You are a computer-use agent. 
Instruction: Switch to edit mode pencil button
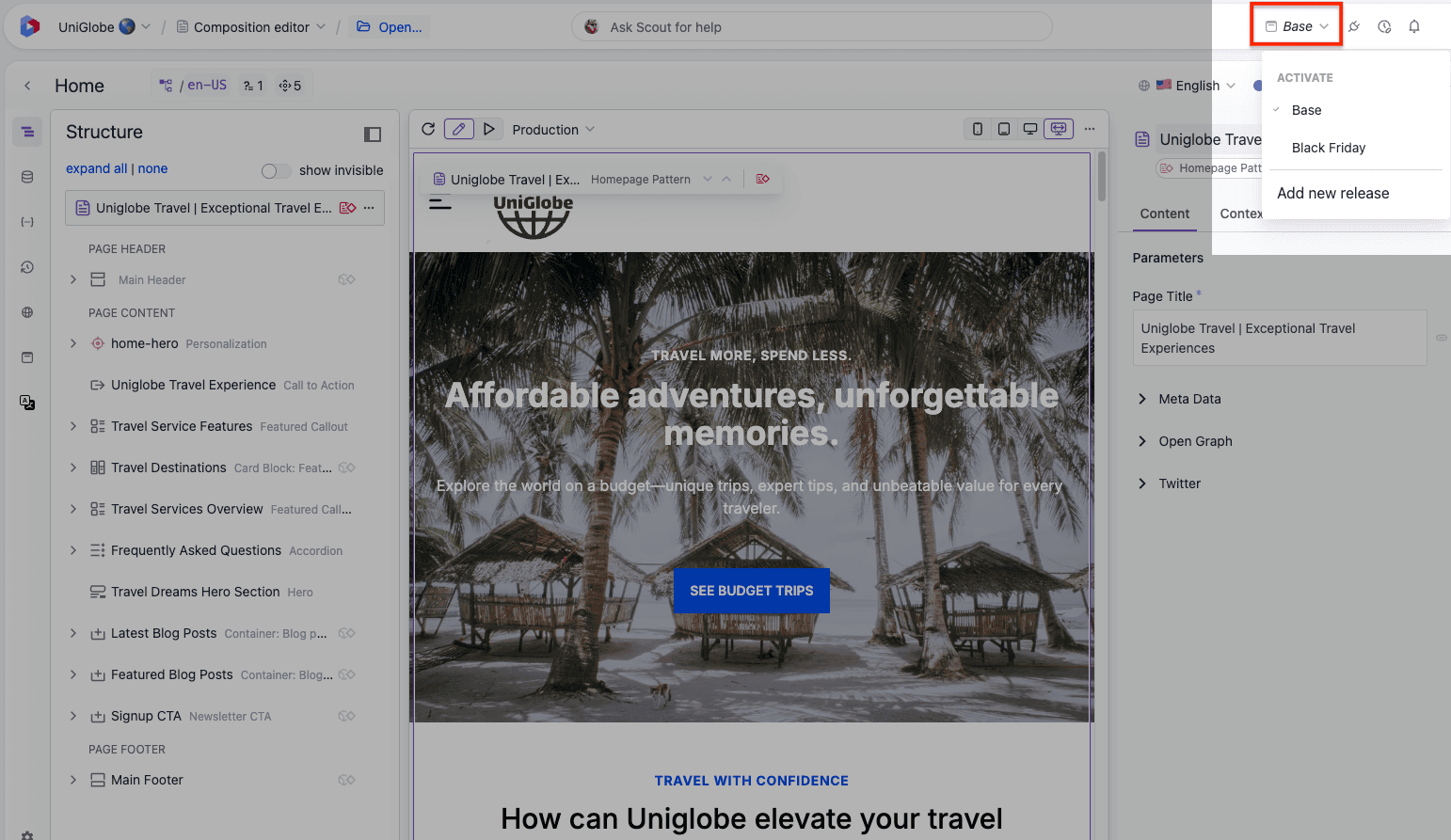(459, 129)
